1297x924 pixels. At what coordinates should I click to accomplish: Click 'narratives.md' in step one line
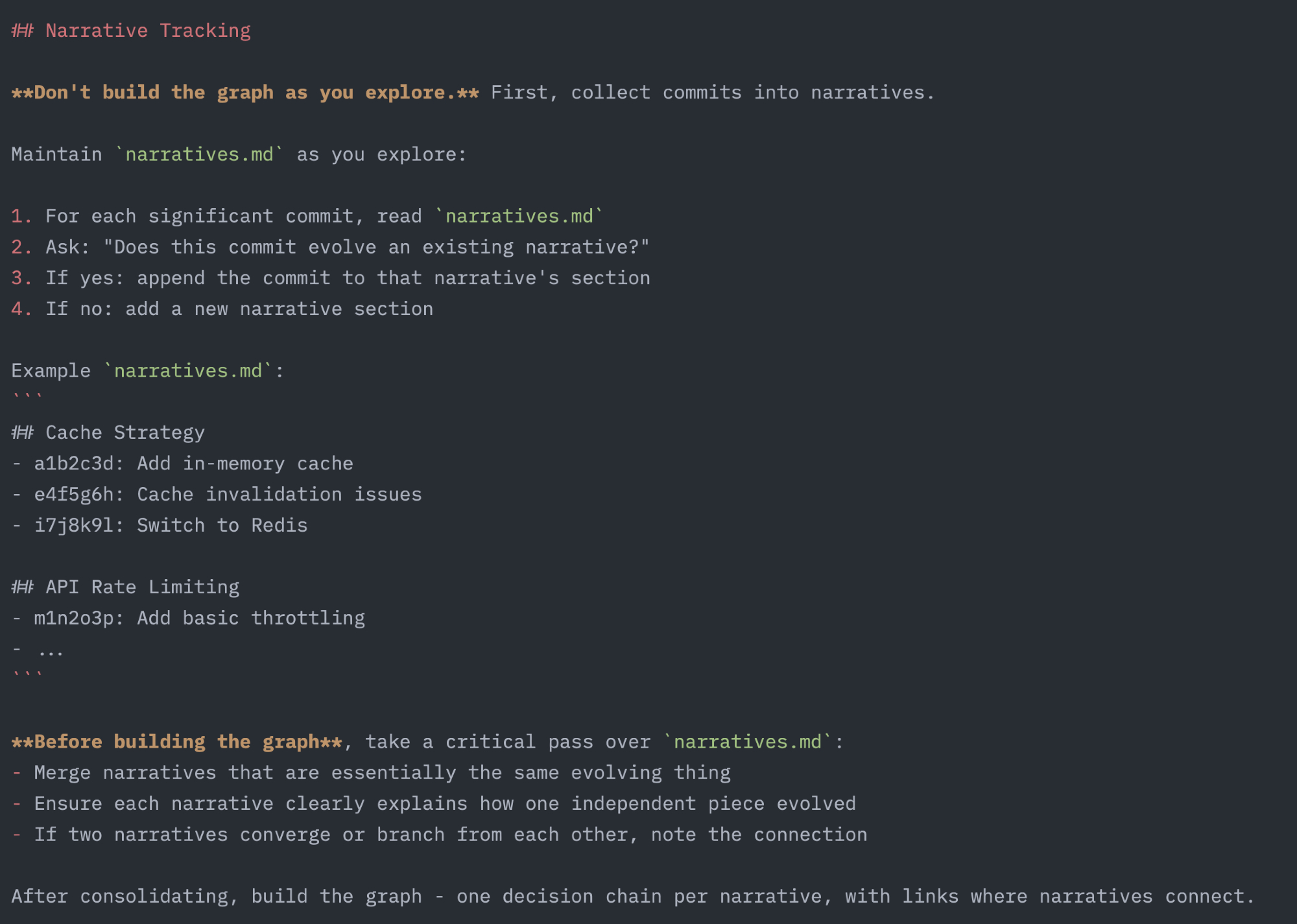pos(519,216)
